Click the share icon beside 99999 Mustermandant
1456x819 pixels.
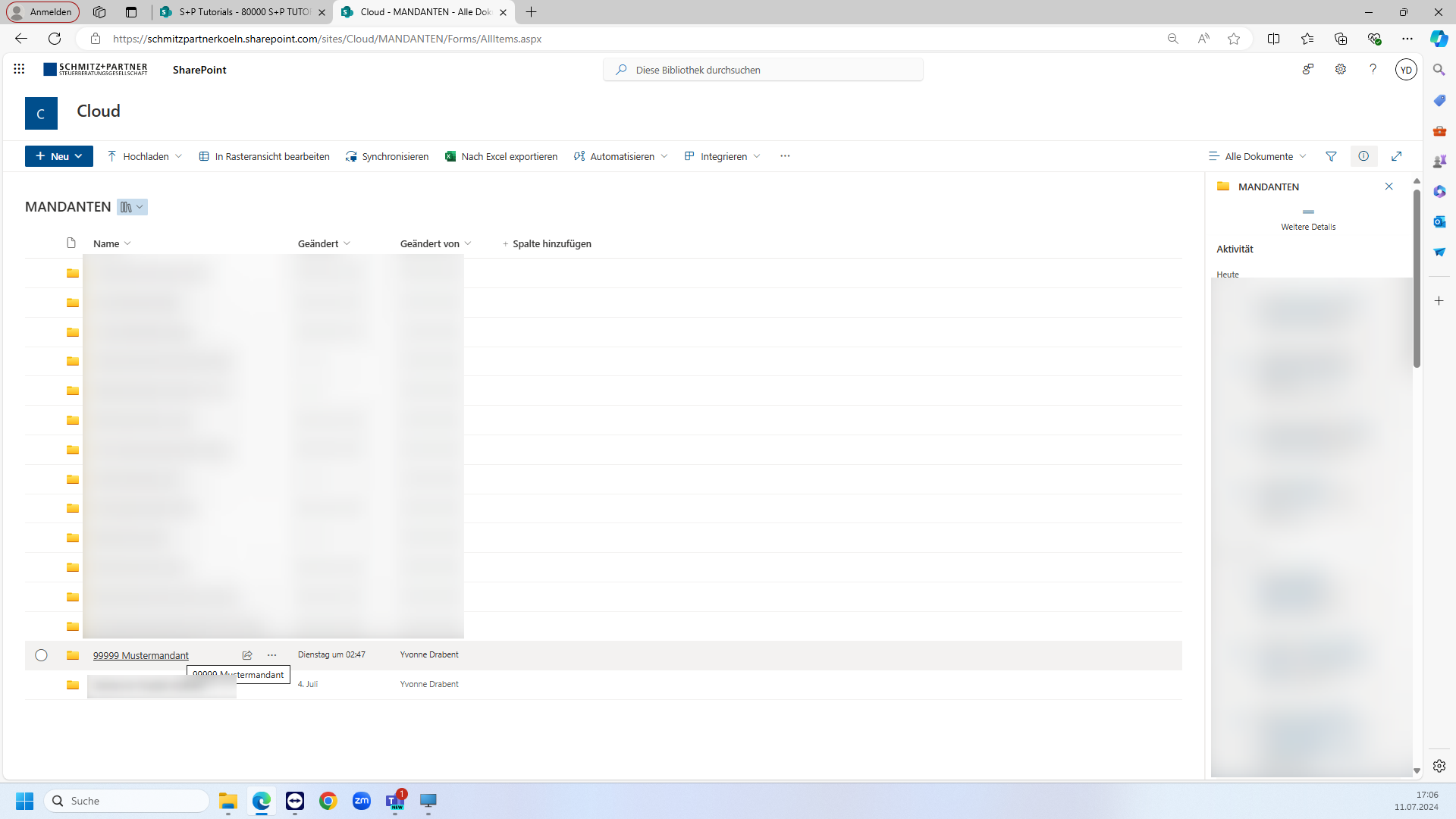[x=247, y=655]
